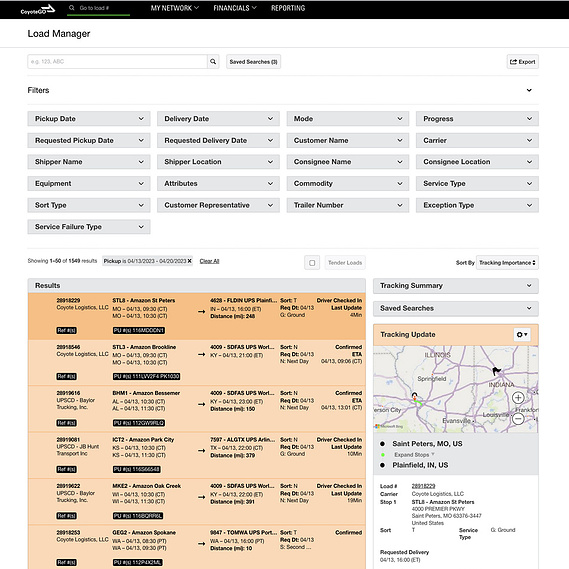Viewport: 569px width, 569px height.
Task: Open the Mode filter dropdown
Action: pos(348,119)
